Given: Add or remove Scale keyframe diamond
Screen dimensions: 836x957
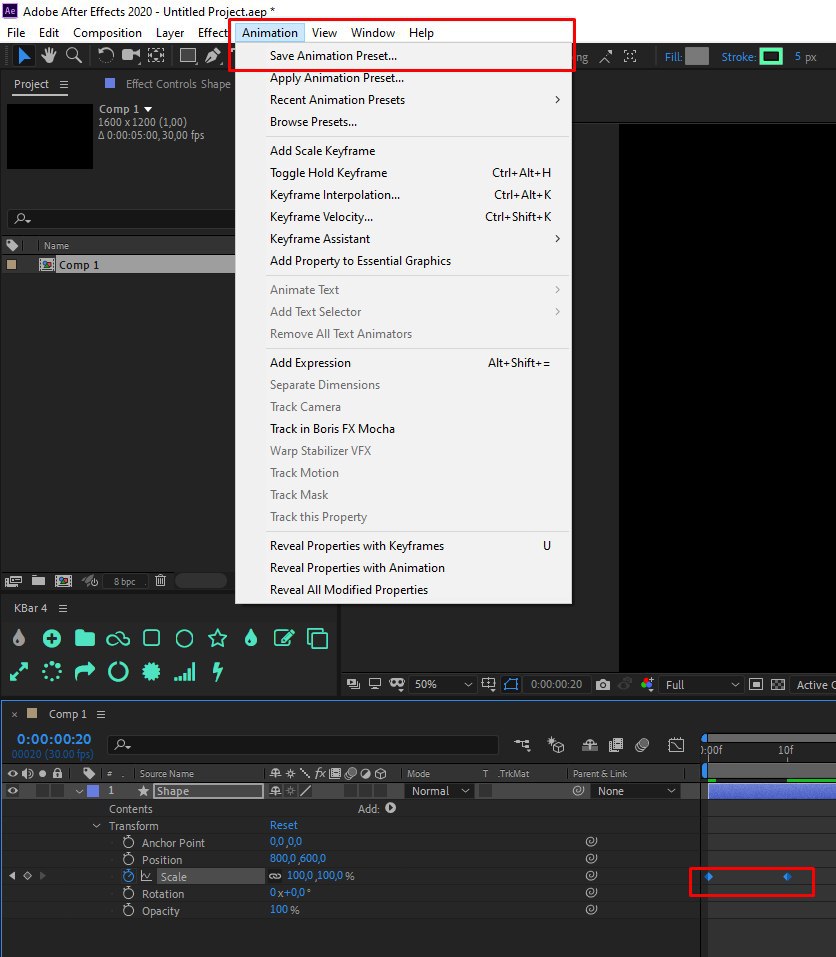Looking at the screenshot, I should 27,876.
